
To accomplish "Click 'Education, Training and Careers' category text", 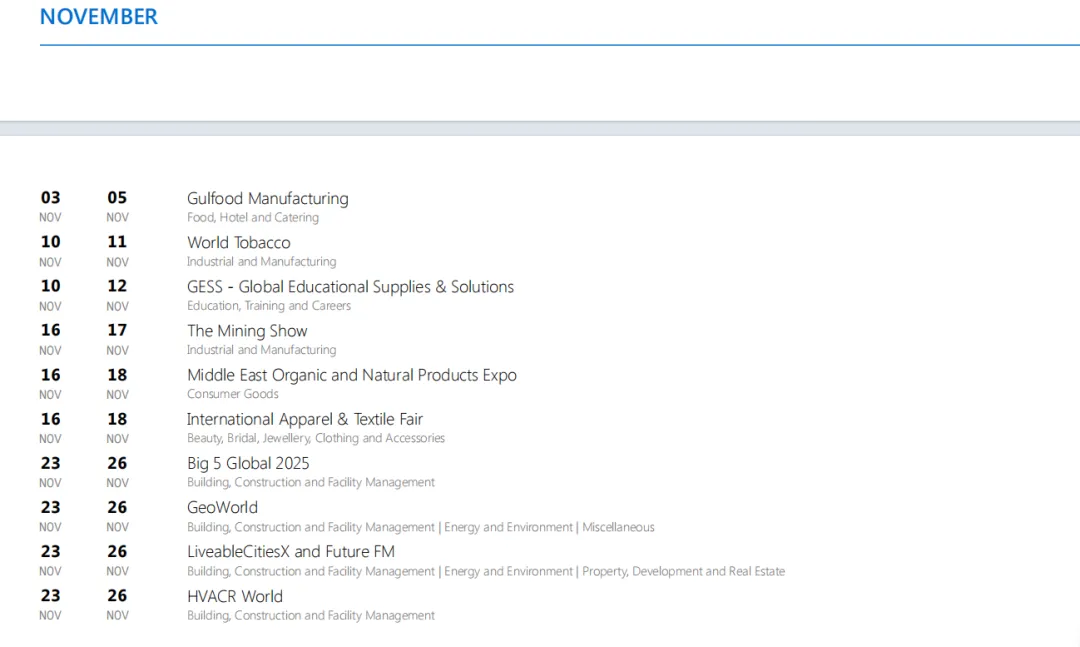I will tap(269, 306).
